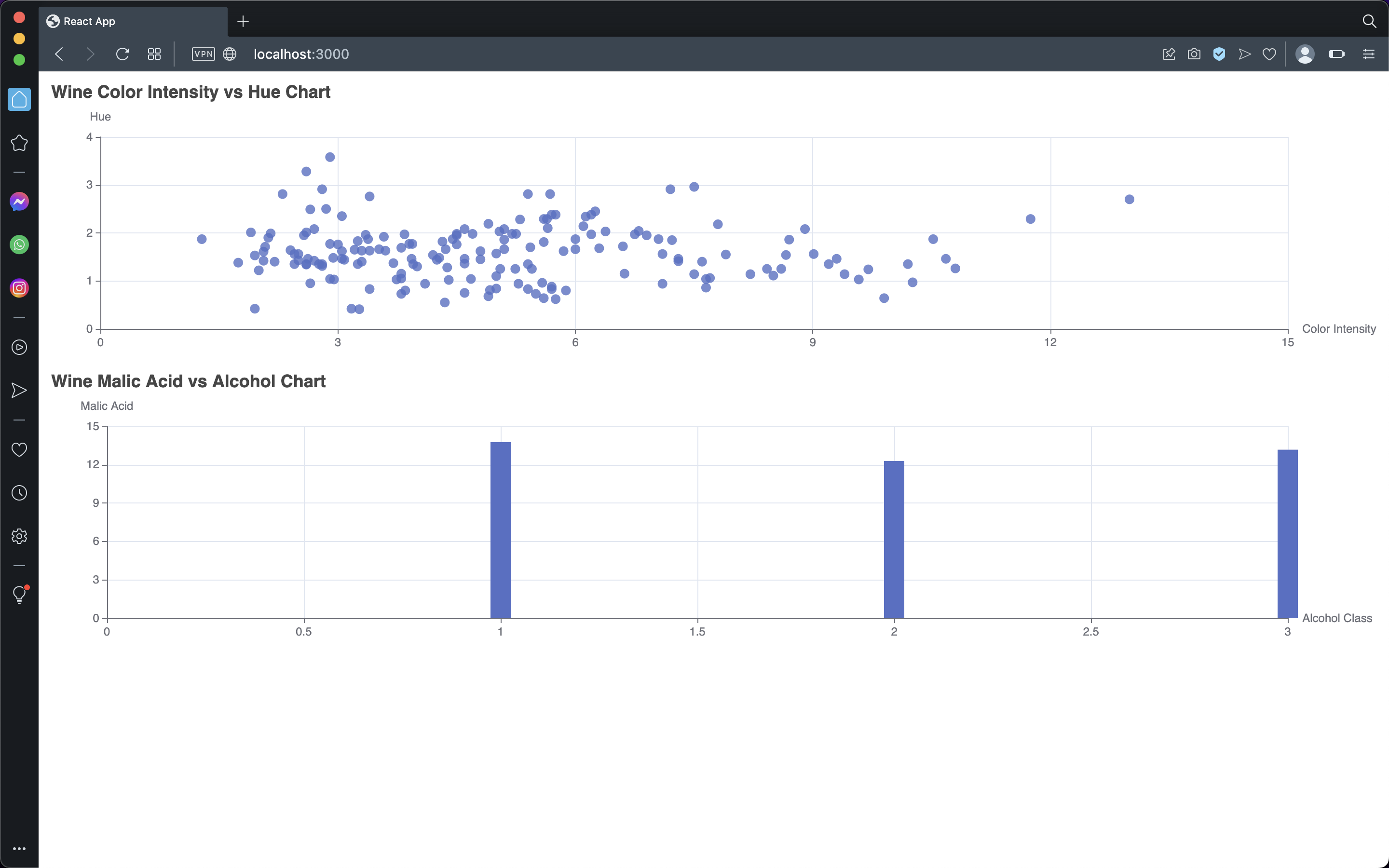Open WhatsApp in the sidebar
This screenshot has height=868, width=1389.
click(x=19, y=245)
